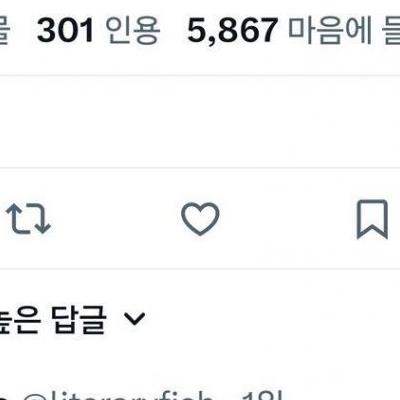Click the 301 quote count number
The width and height of the screenshot is (400, 400).
tap(65, 31)
